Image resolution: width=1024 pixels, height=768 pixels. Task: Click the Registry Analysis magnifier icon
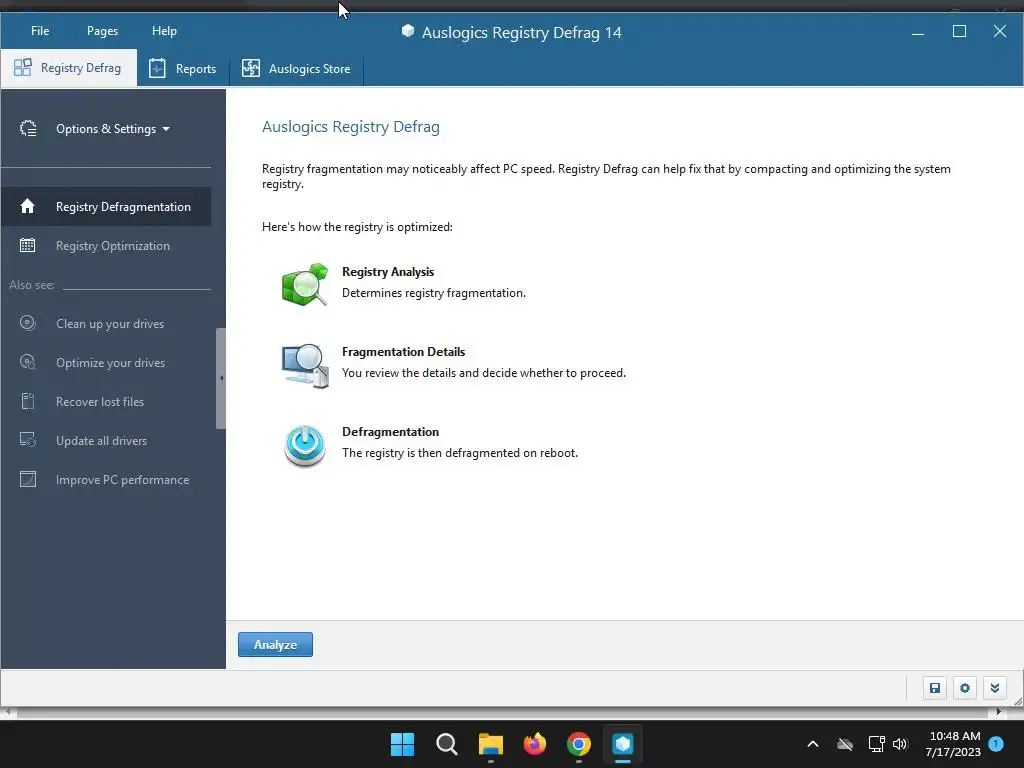coord(304,285)
